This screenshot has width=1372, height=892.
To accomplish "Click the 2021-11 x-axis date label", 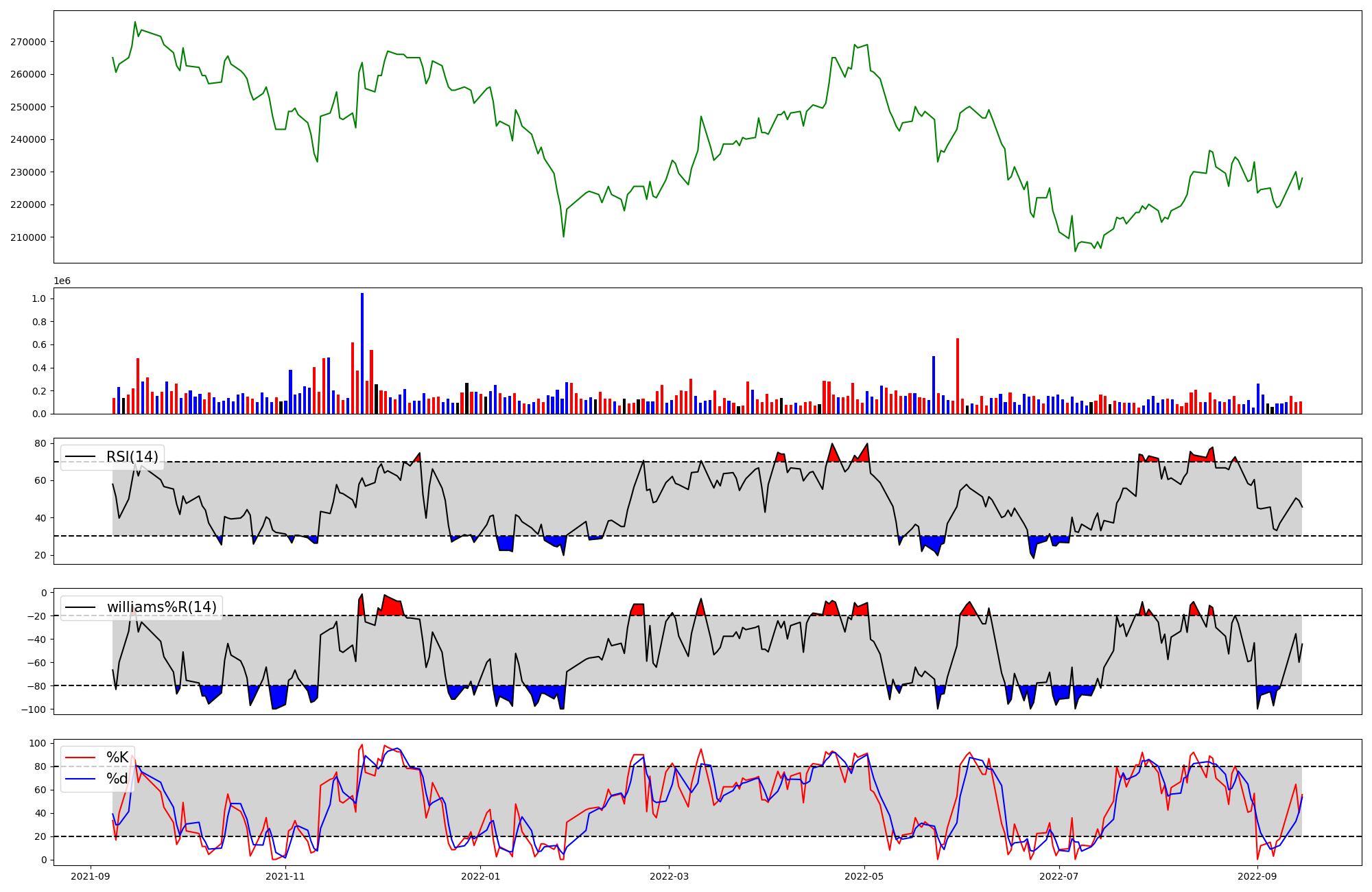I will [285, 876].
